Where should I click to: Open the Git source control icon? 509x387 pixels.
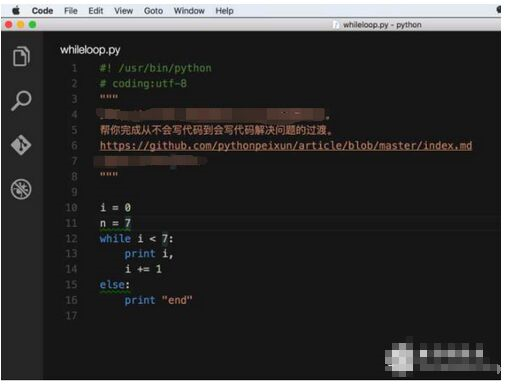[x=21, y=145]
